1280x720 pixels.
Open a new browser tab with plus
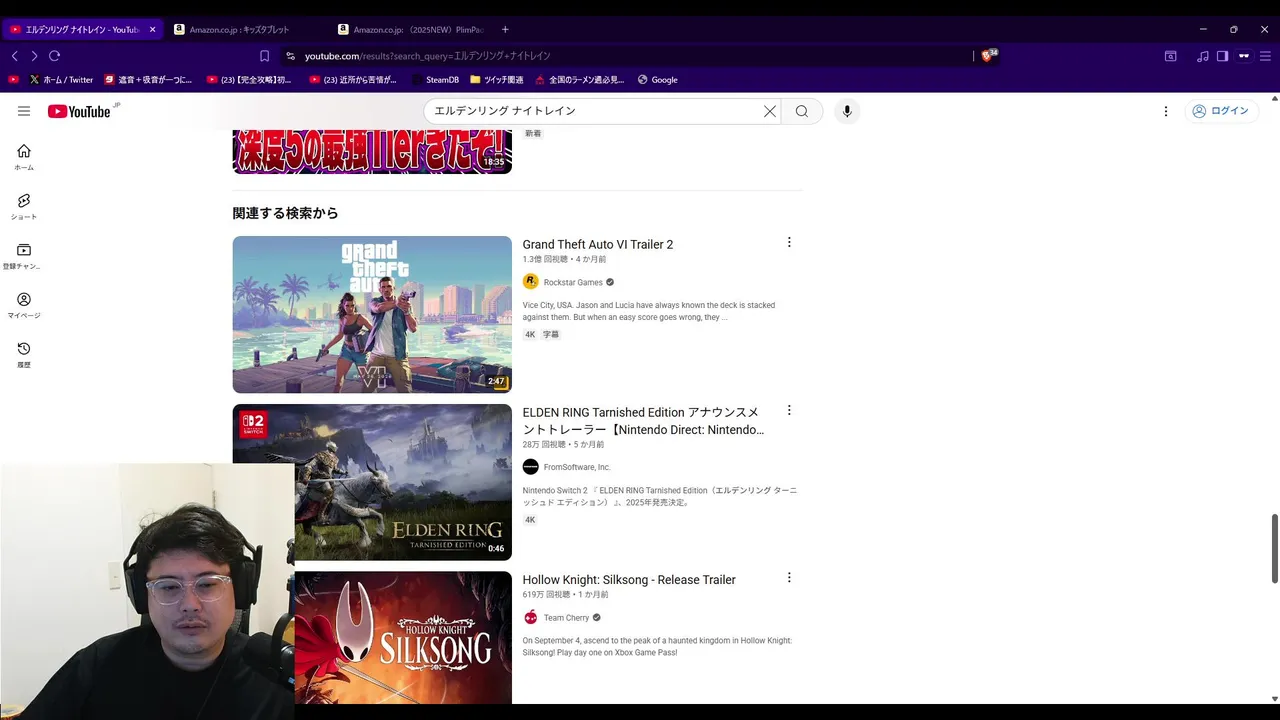[x=505, y=29]
